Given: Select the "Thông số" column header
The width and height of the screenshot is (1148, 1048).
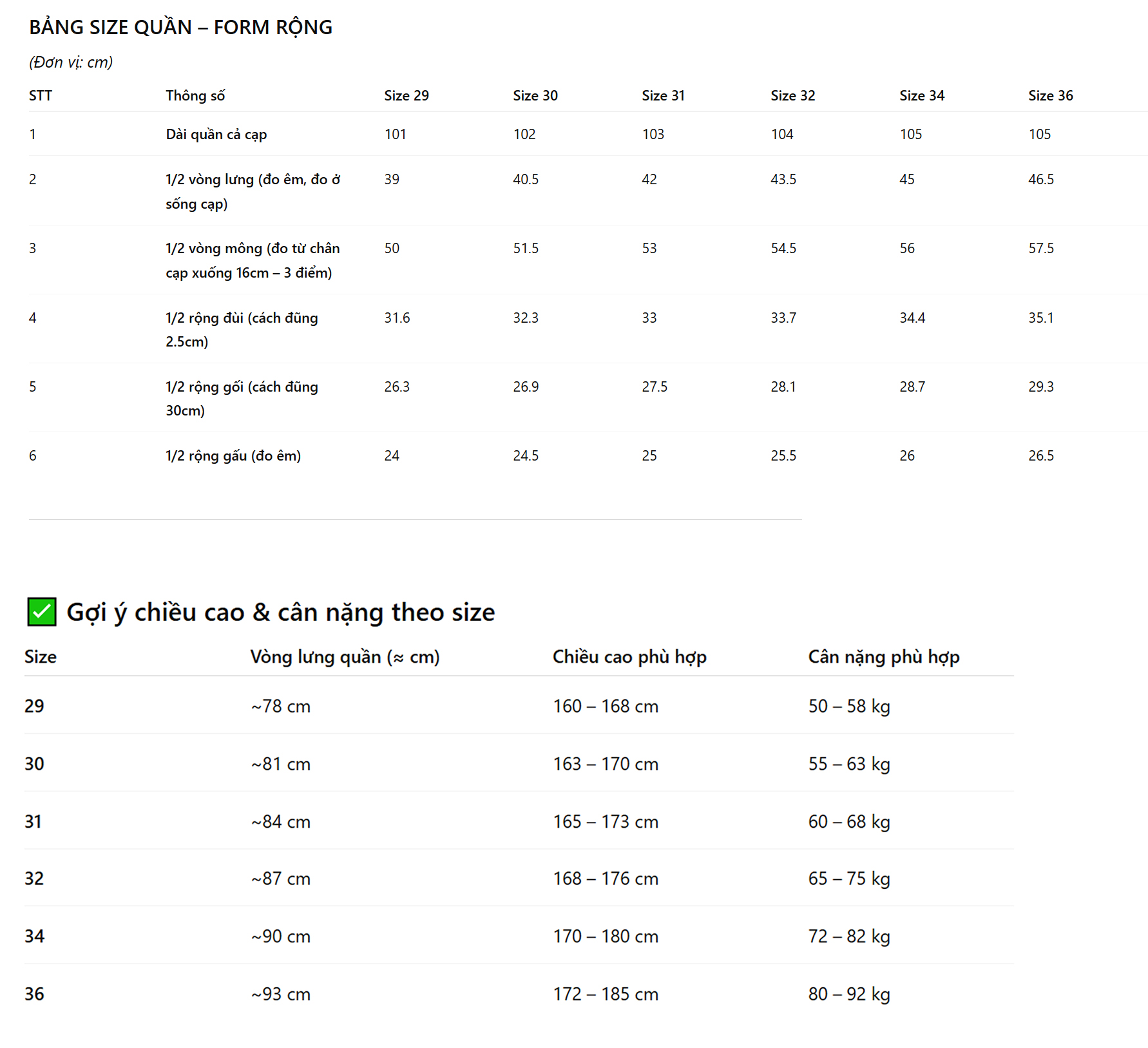Looking at the screenshot, I should [195, 95].
